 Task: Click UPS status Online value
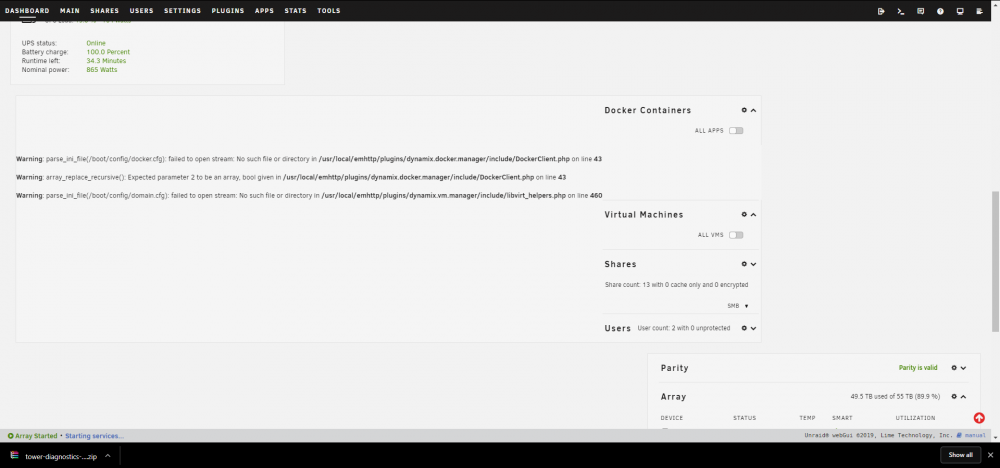(x=96, y=43)
